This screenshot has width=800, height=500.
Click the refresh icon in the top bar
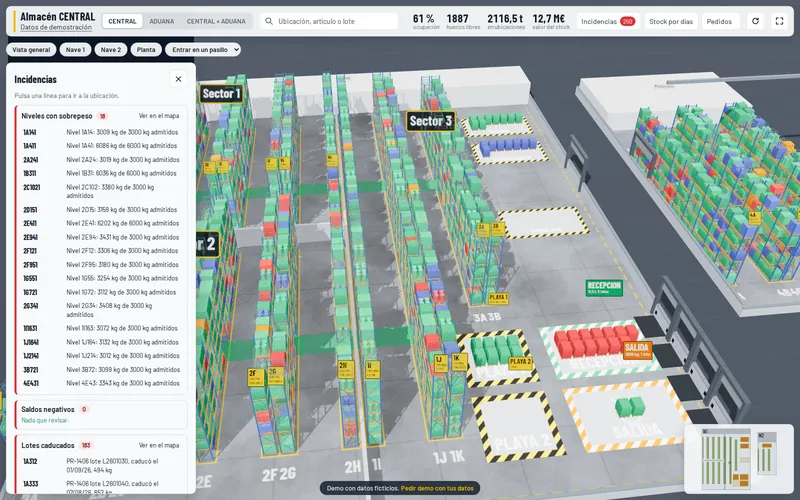tap(756, 21)
